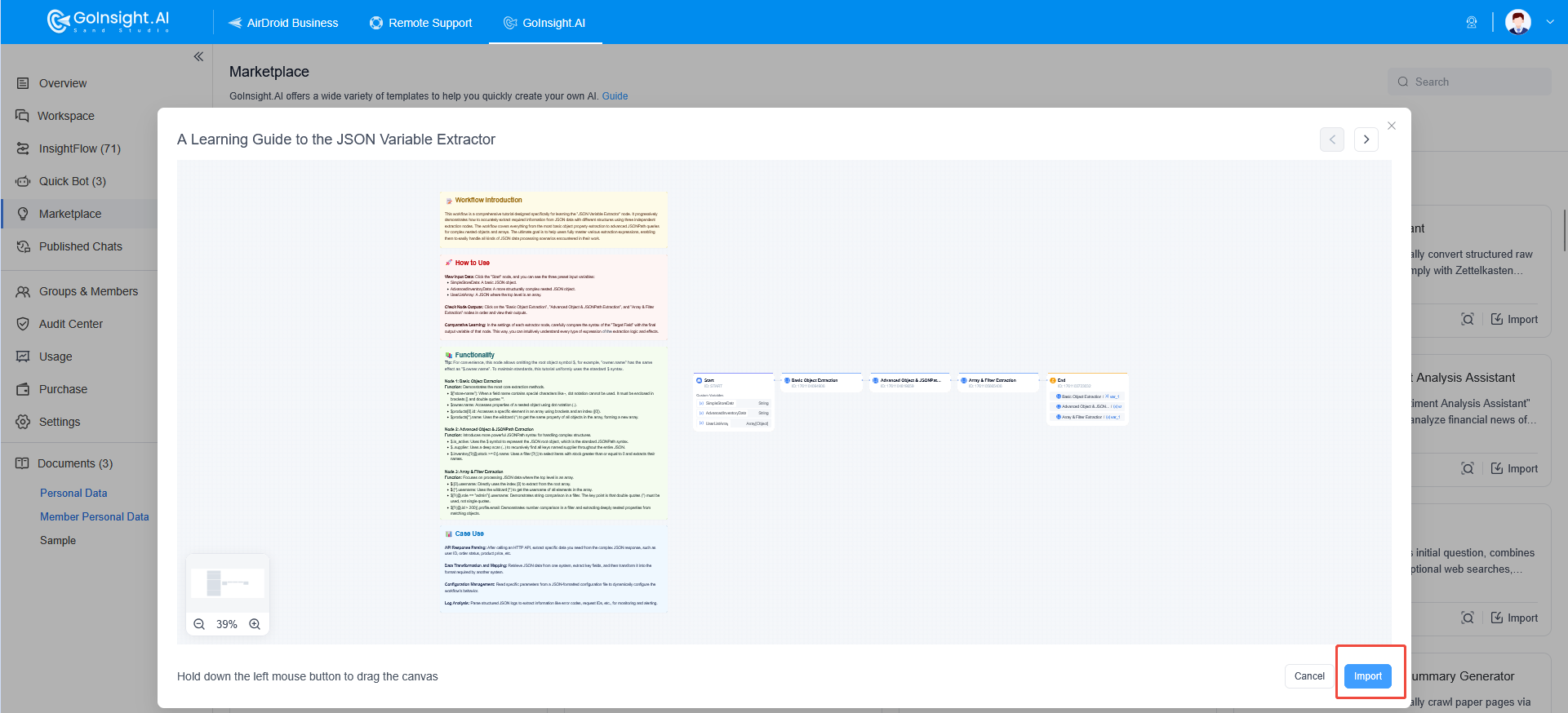Open Published Chats in the sidebar
The width and height of the screenshot is (1568, 713).
click(x=79, y=246)
